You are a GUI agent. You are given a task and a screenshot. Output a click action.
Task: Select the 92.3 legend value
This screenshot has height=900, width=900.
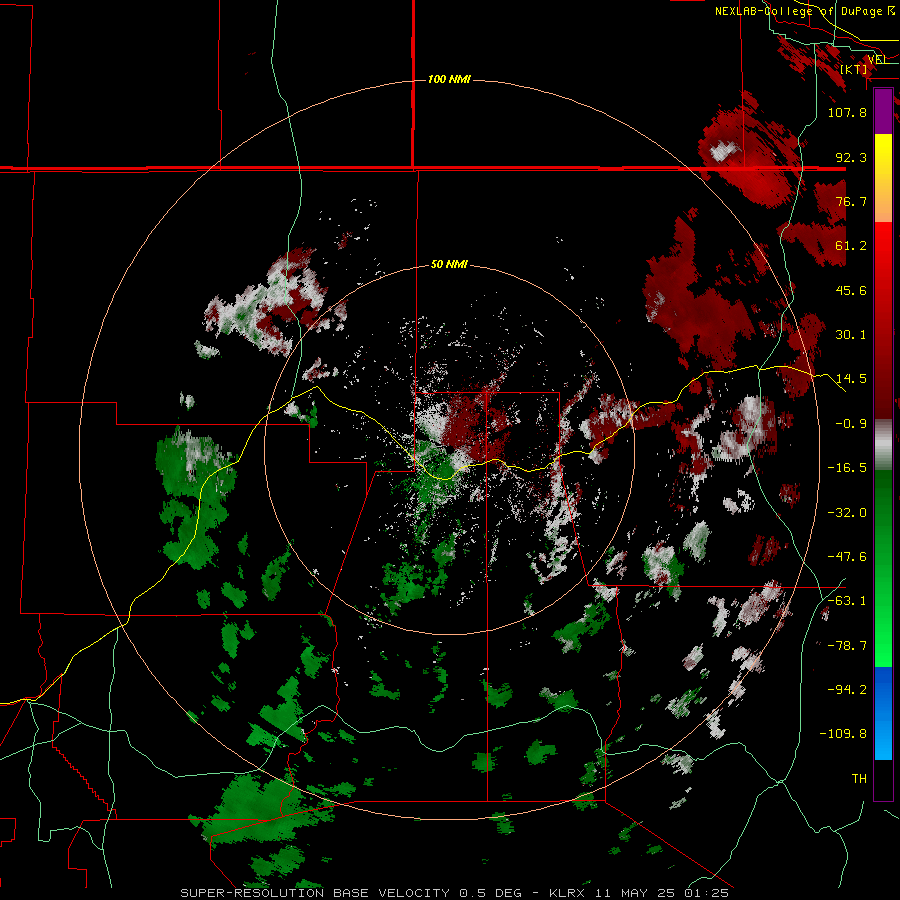point(851,157)
